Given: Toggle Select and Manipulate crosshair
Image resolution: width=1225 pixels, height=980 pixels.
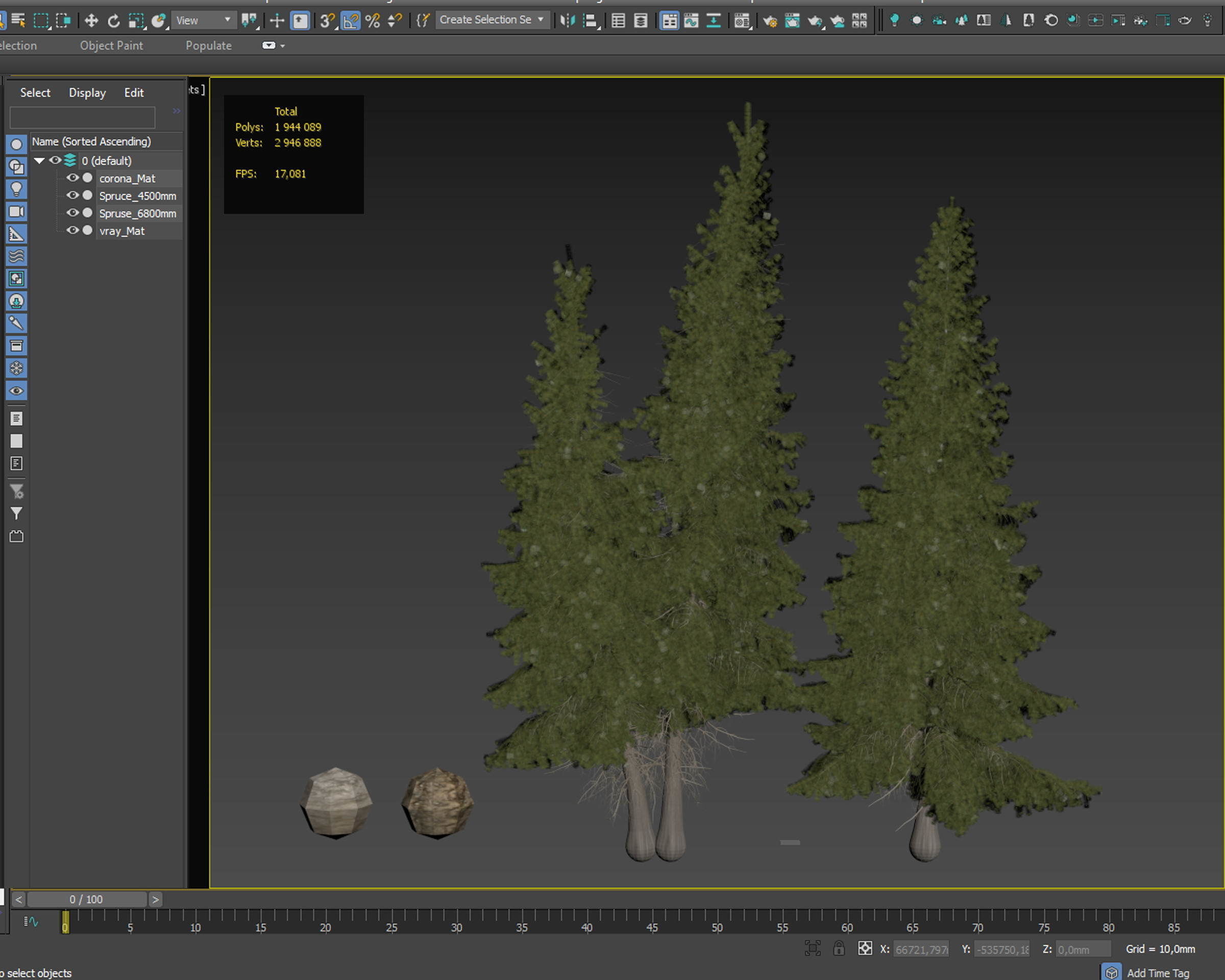Looking at the screenshot, I should tap(276, 20).
